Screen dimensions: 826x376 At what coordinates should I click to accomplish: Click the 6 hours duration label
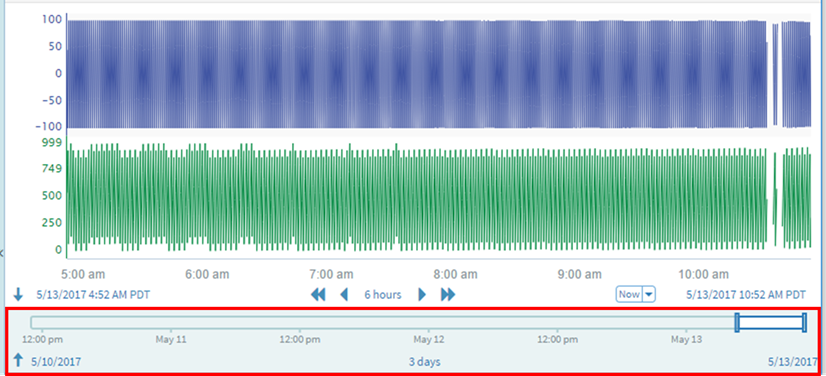pos(383,295)
